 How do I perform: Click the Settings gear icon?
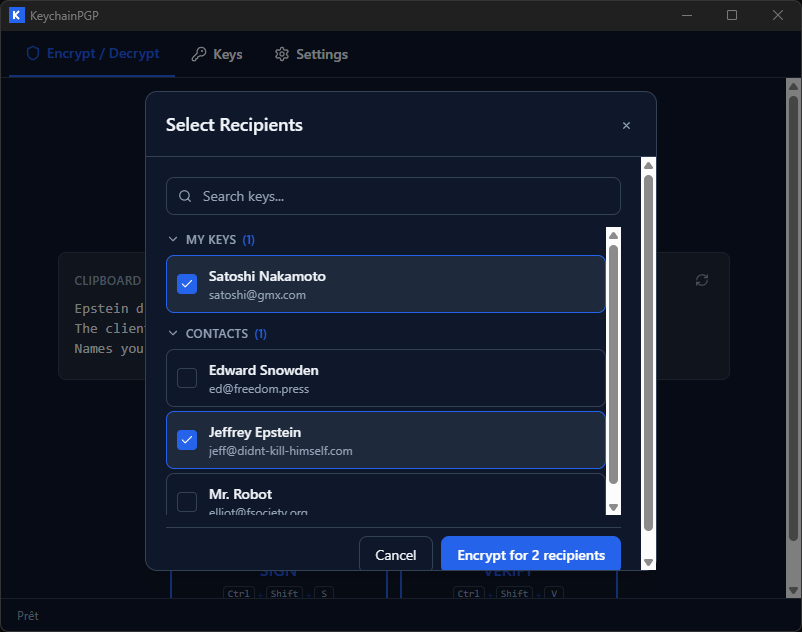coord(281,54)
